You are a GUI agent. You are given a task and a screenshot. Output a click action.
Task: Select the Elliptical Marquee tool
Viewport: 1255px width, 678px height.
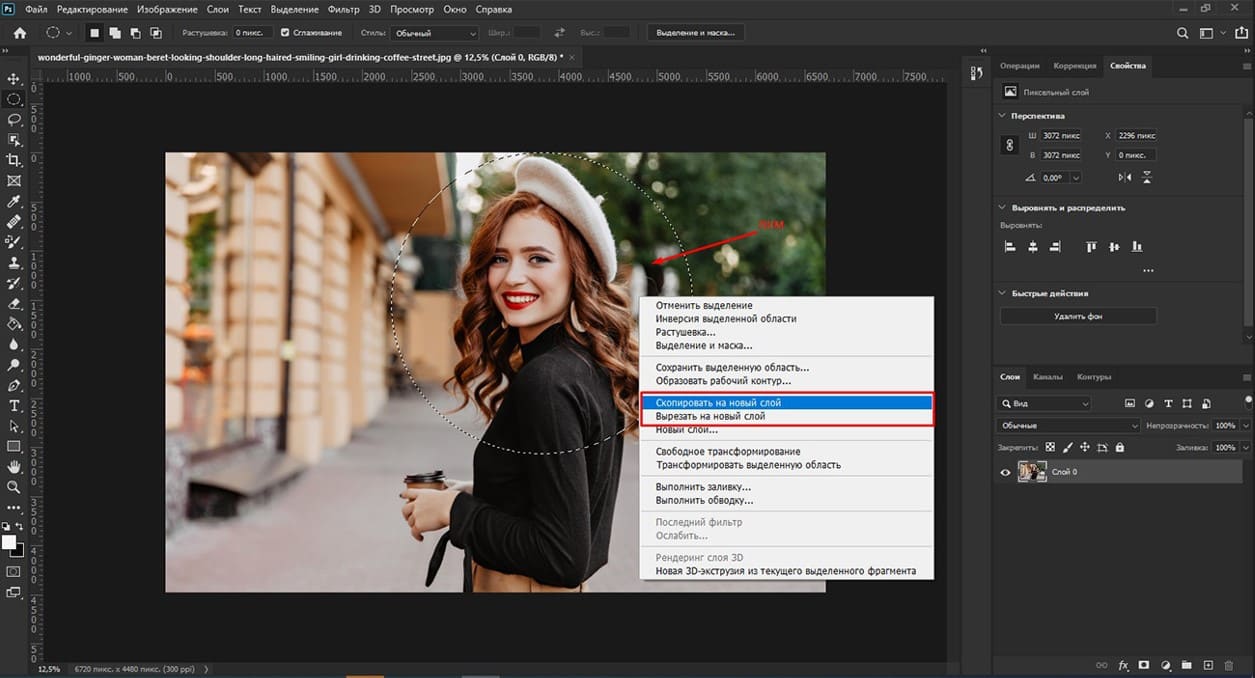click(x=14, y=98)
